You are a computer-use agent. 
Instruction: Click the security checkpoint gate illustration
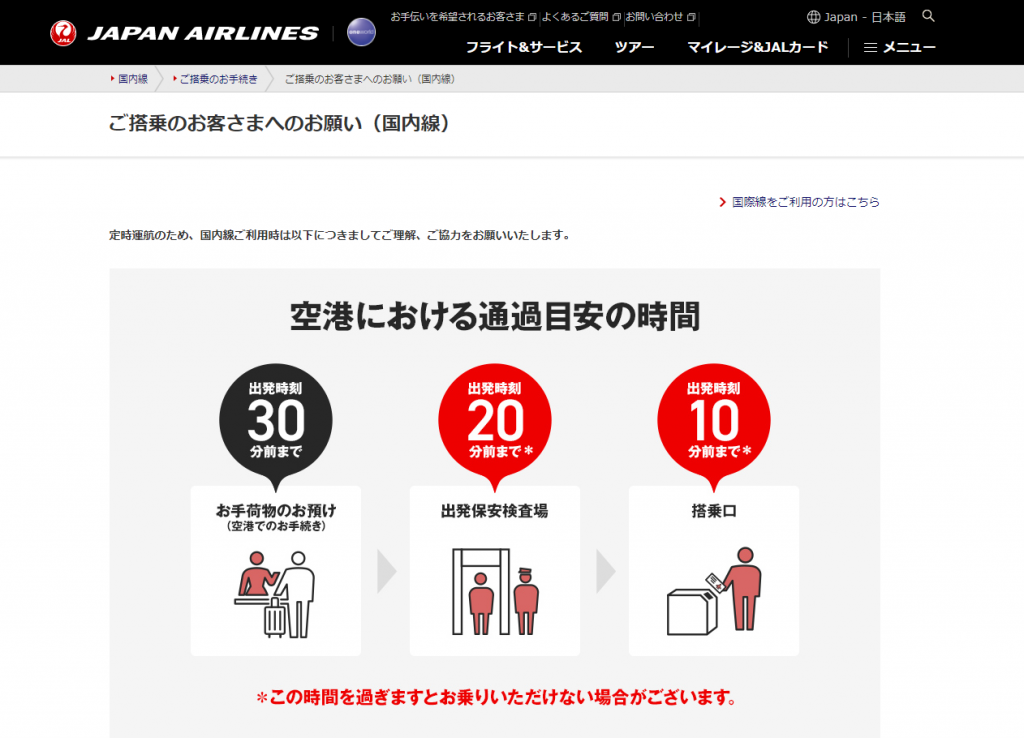[x=495, y=592]
